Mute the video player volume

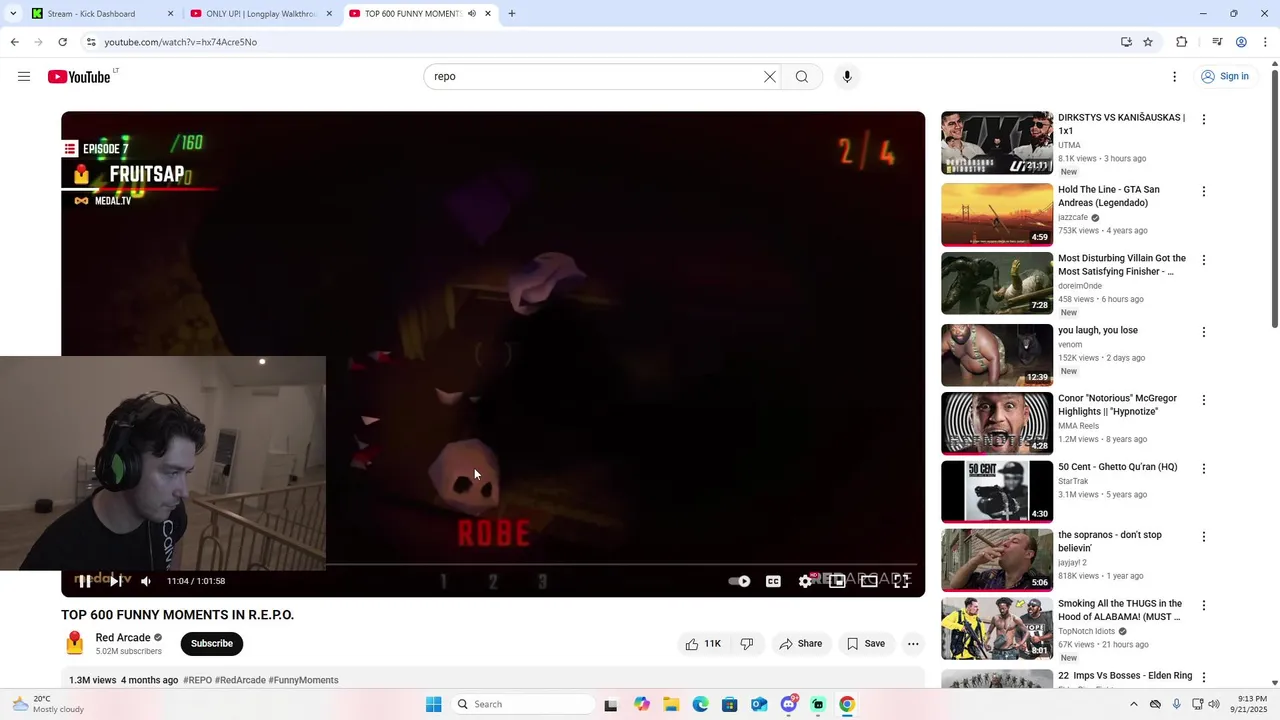tap(146, 581)
